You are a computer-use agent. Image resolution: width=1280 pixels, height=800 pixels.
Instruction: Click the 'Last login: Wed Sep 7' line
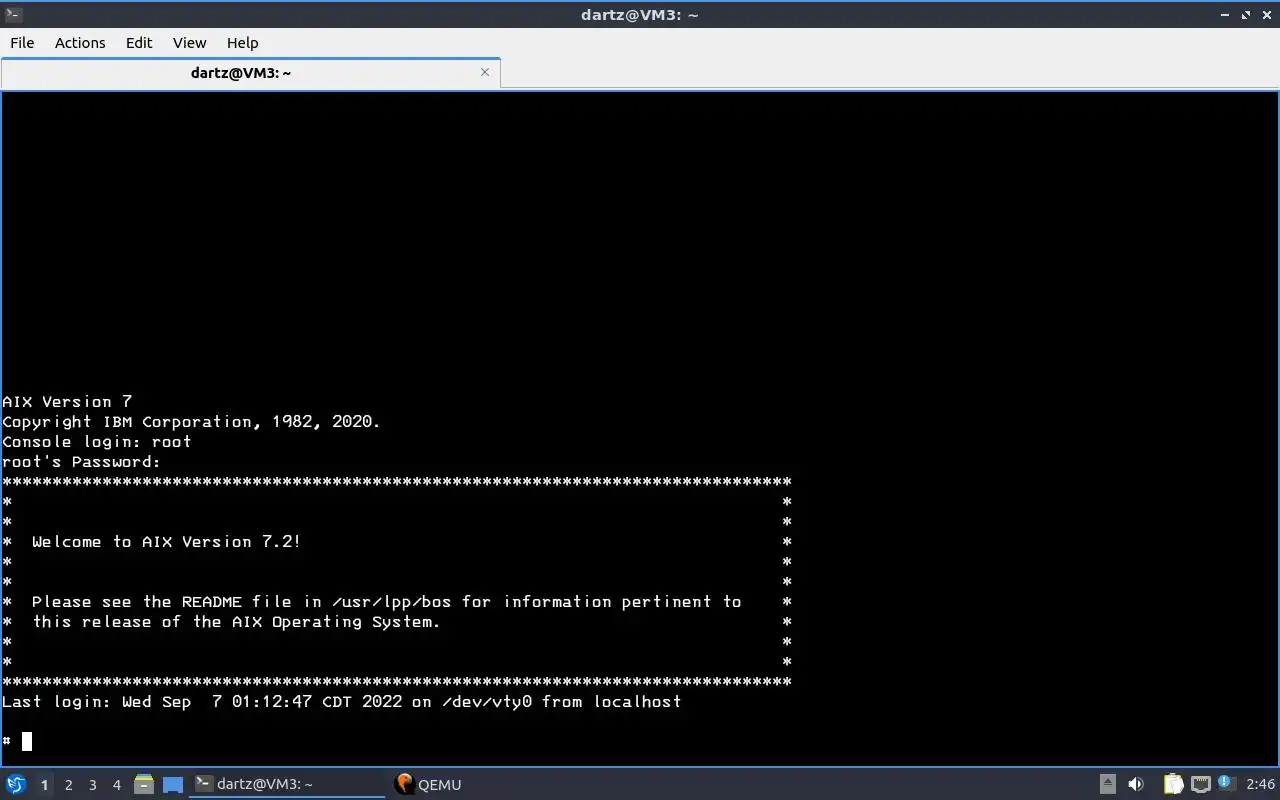click(341, 702)
